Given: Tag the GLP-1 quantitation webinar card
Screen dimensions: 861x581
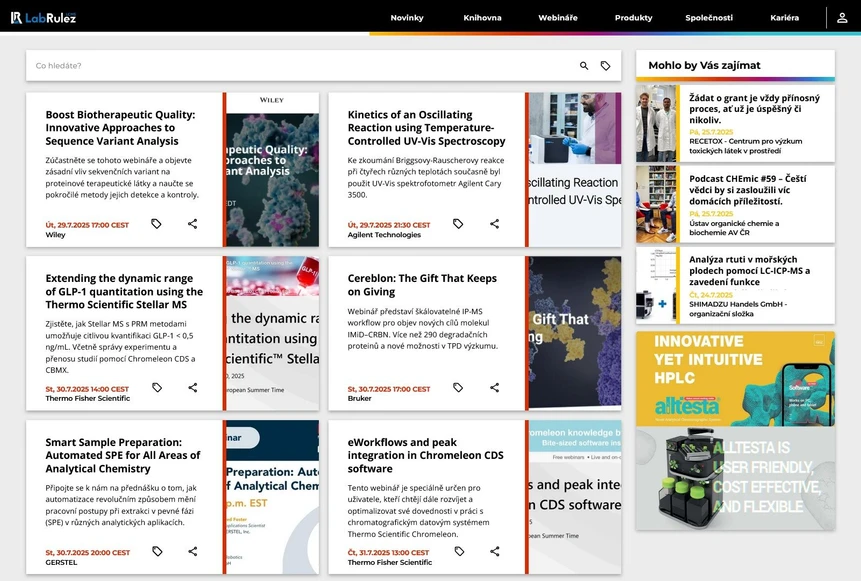Looking at the screenshot, I should pyautogui.click(x=157, y=388).
